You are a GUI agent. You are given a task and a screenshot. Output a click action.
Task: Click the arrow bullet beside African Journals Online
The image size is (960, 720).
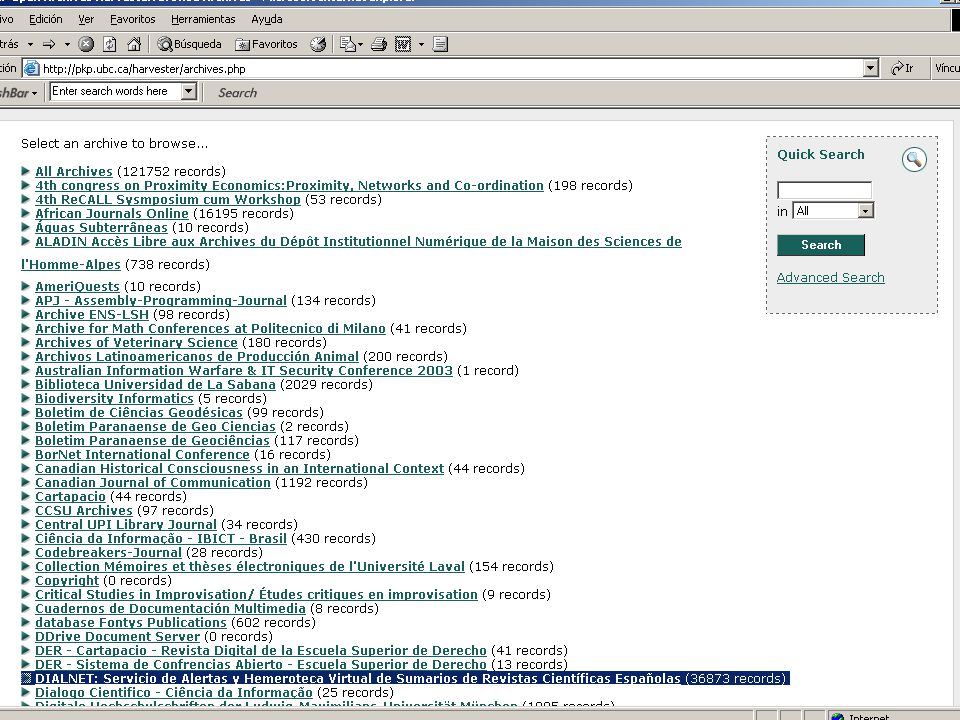[26, 213]
